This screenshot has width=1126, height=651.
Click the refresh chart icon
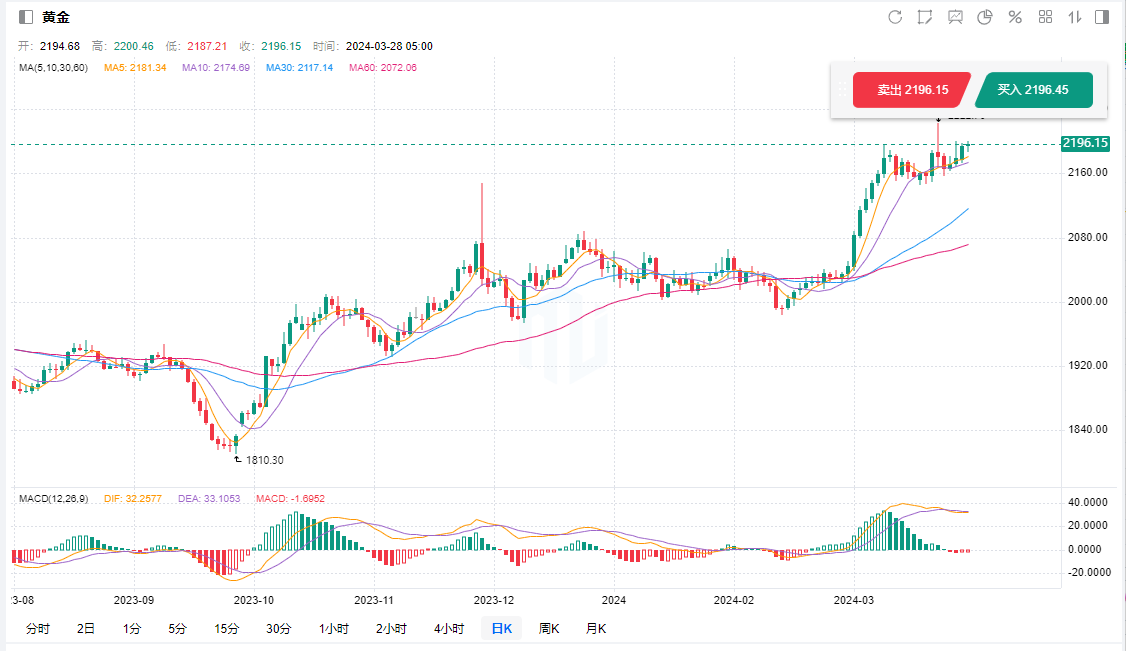click(895, 17)
